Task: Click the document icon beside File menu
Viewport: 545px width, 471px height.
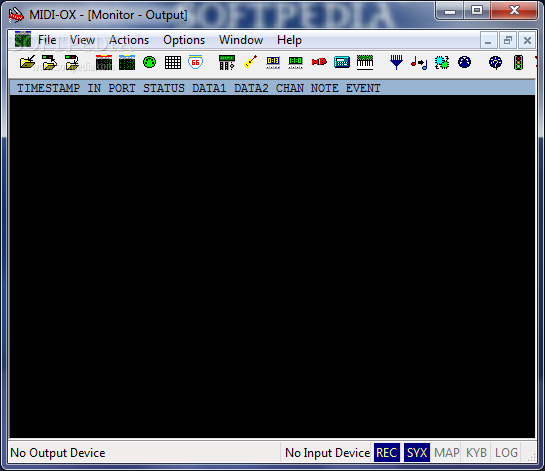Action: (23, 39)
